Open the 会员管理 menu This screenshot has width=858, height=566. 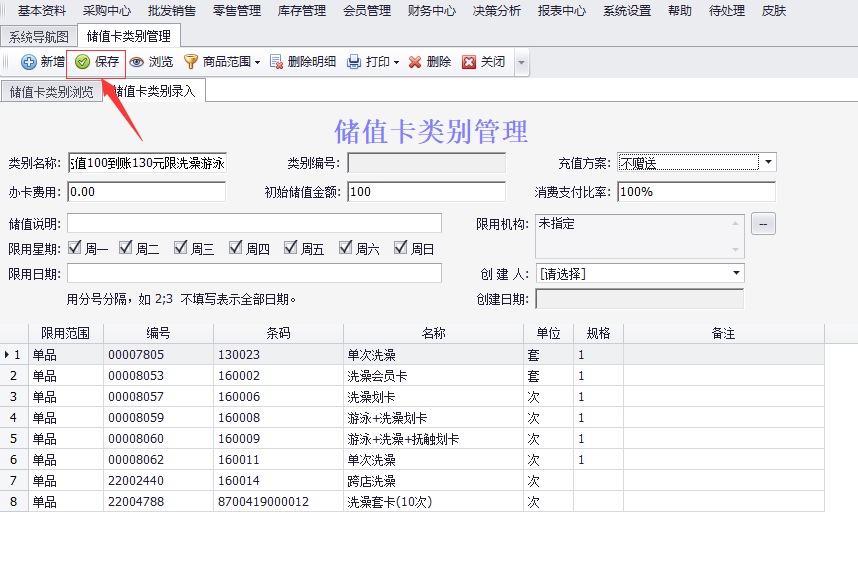(367, 10)
